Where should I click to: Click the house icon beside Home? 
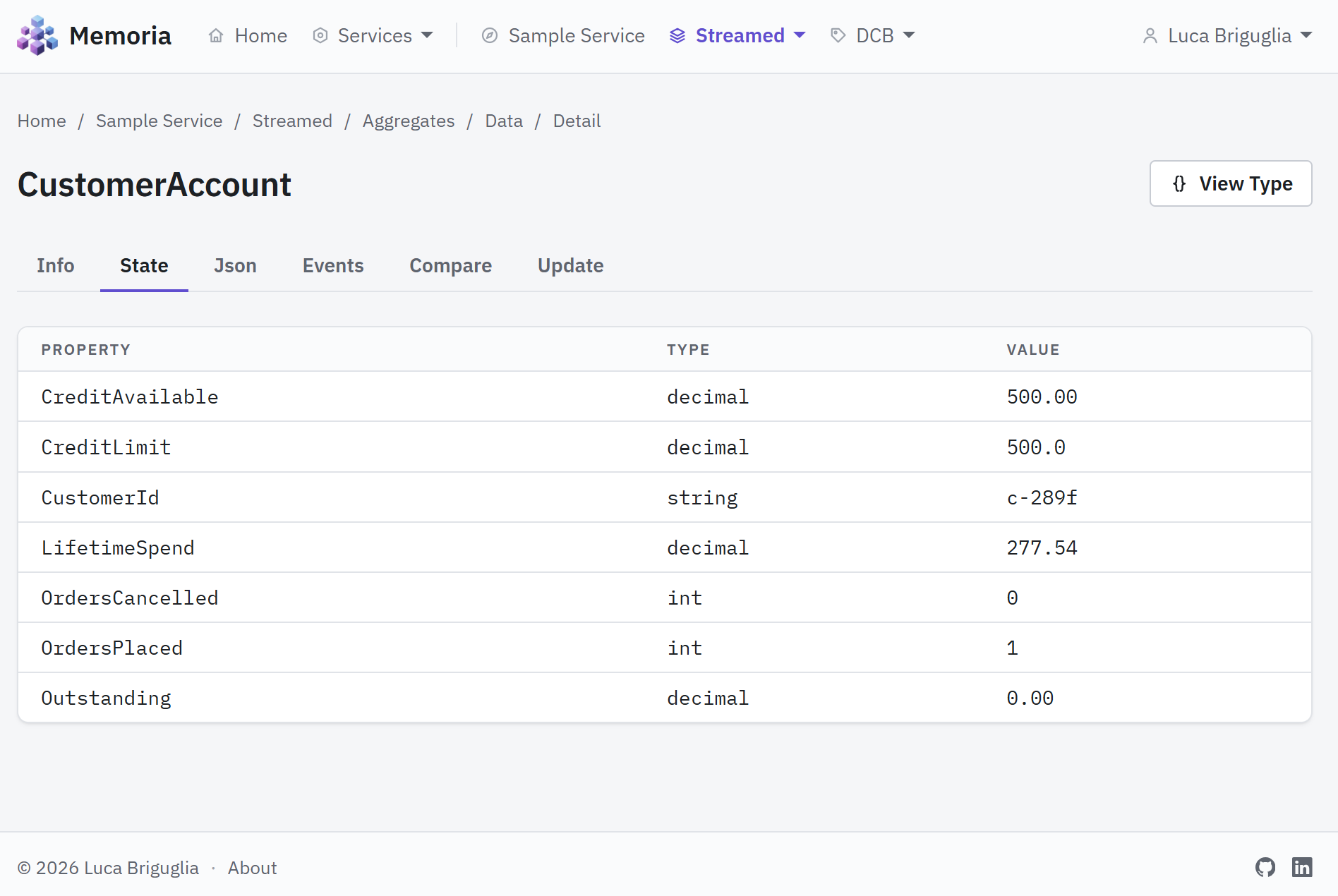tap(216, 35)
